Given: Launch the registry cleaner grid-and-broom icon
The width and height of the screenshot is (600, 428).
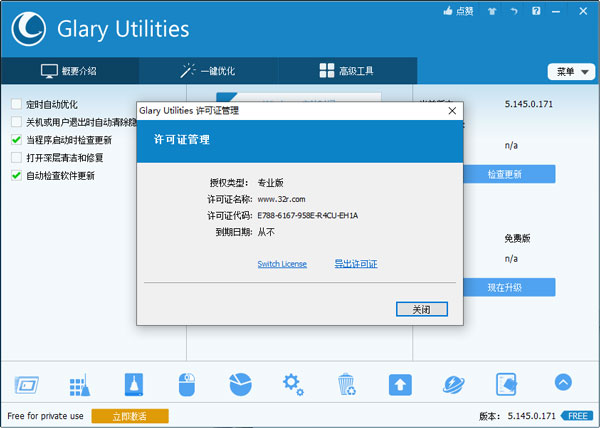Looking at the screenshot, I should click(80, 385).
